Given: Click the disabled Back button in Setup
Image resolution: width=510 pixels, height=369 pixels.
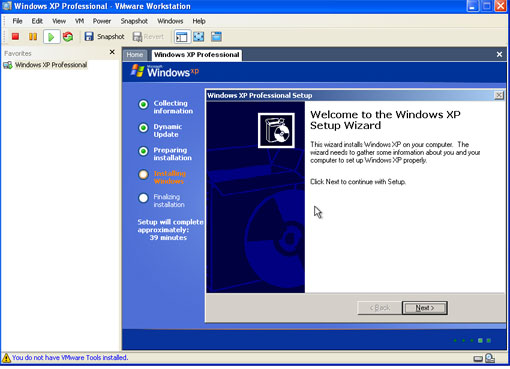Looking at the screenshot, I should point(380,308).
